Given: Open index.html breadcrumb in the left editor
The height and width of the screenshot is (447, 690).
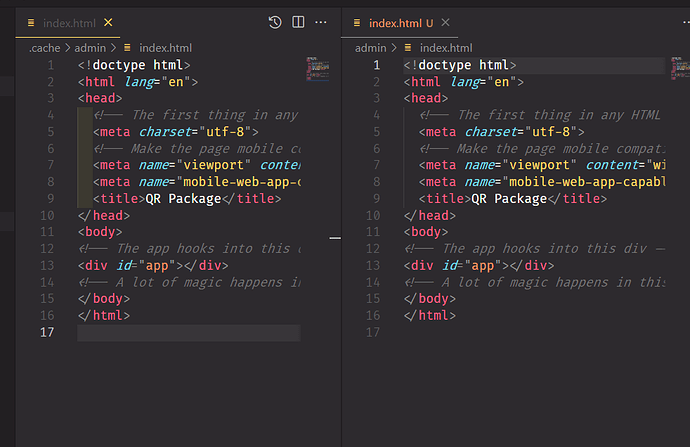Looking at the screenshot, I should 165,47.
